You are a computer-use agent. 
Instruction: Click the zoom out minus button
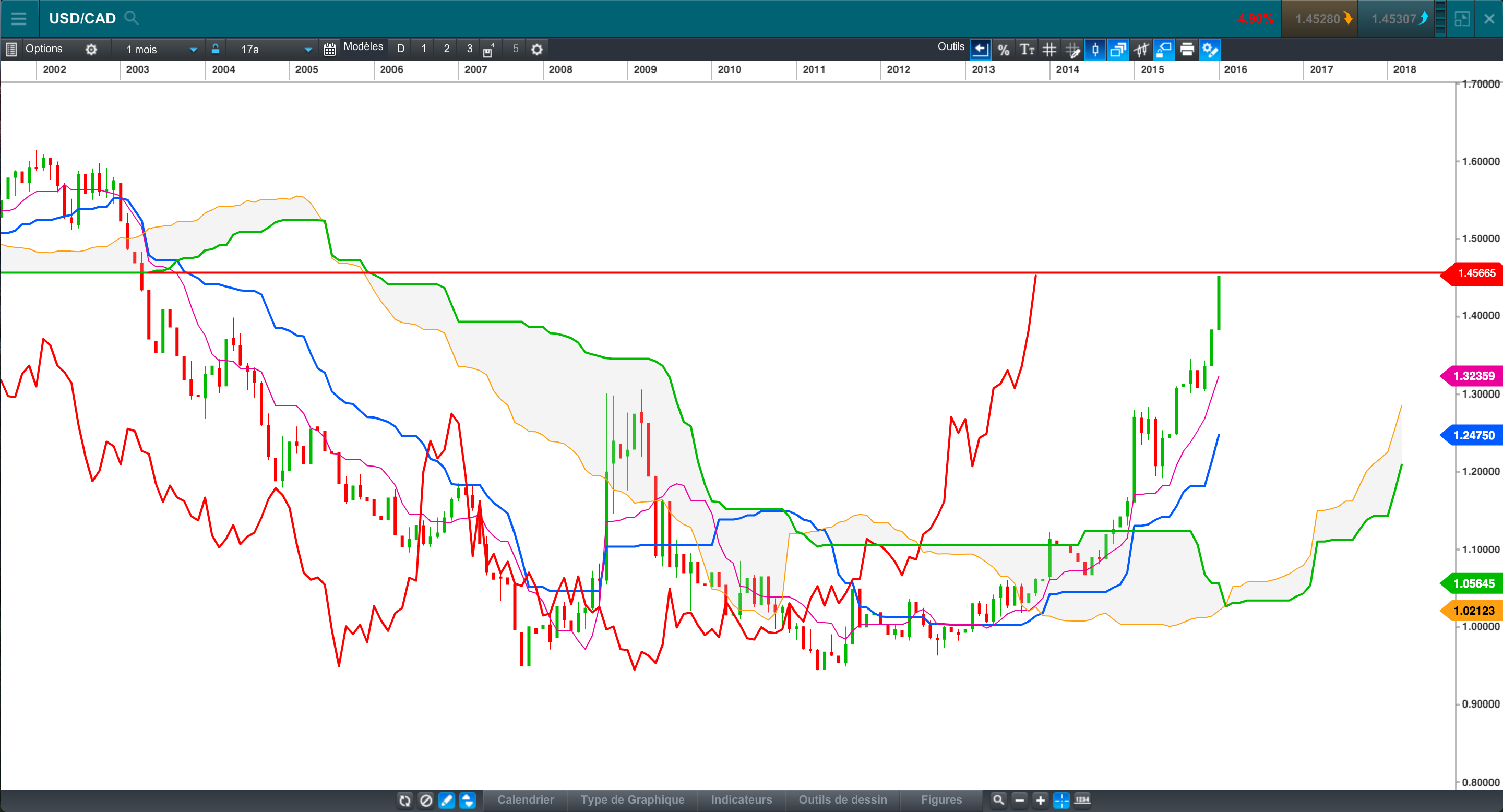pos(1019,801)
